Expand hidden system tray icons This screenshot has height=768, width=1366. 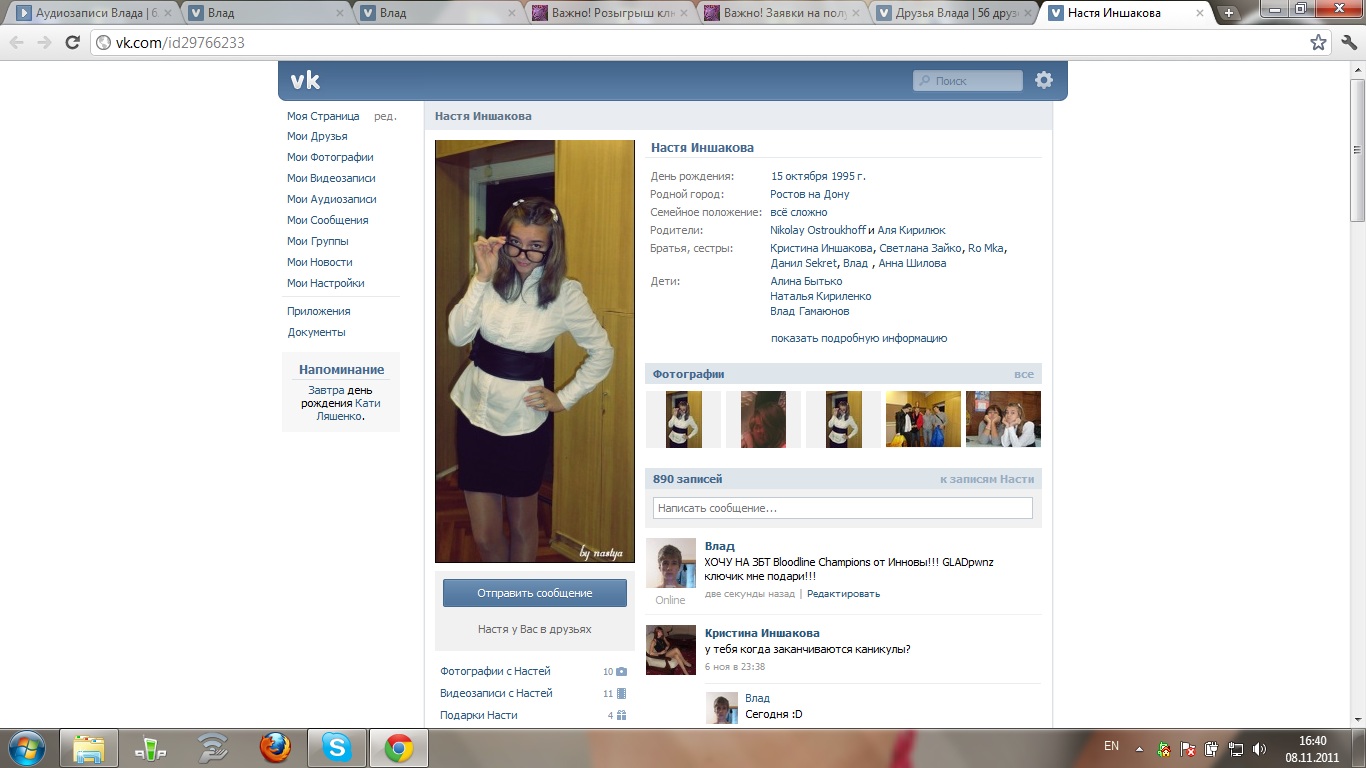tap(1139, 748)
